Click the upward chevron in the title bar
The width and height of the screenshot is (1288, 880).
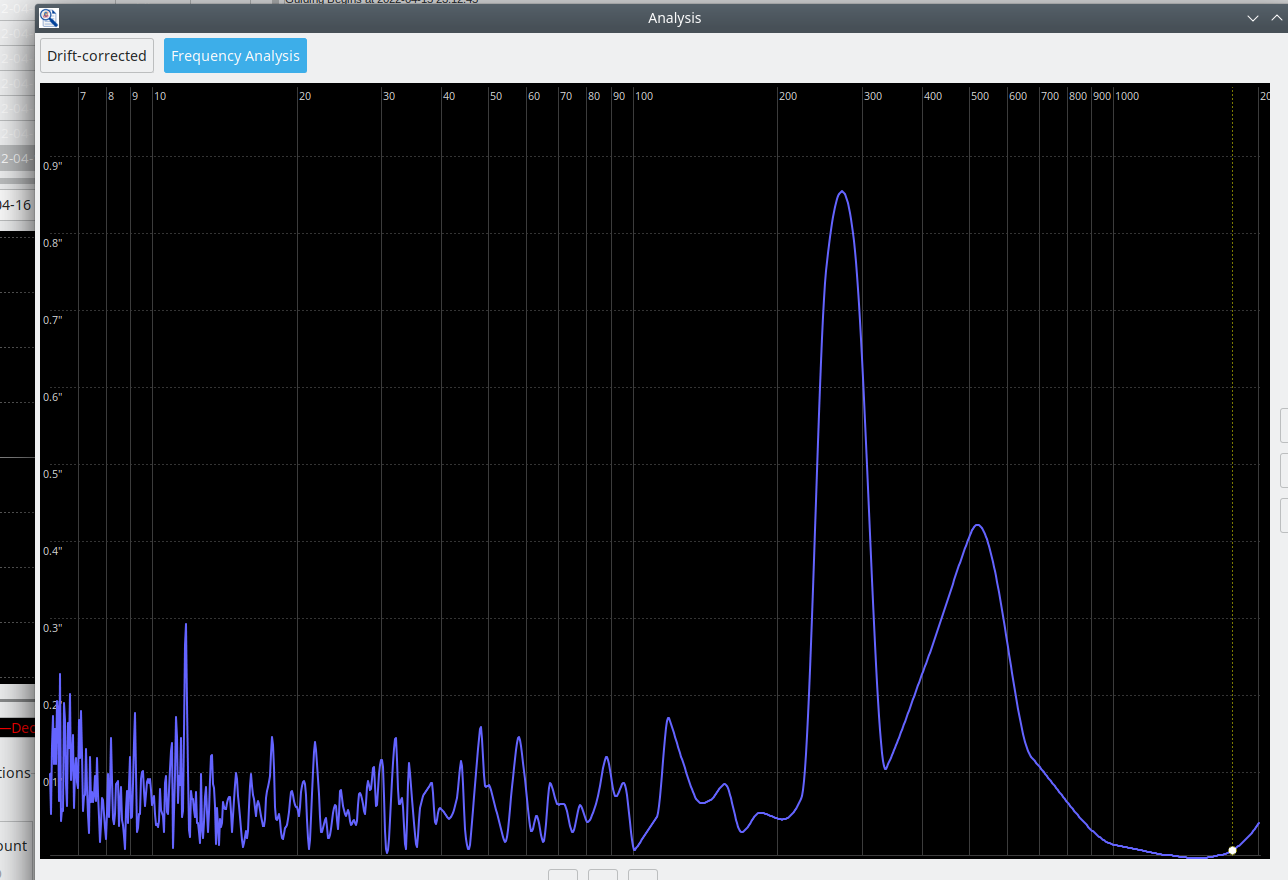tap(1276, 18)
